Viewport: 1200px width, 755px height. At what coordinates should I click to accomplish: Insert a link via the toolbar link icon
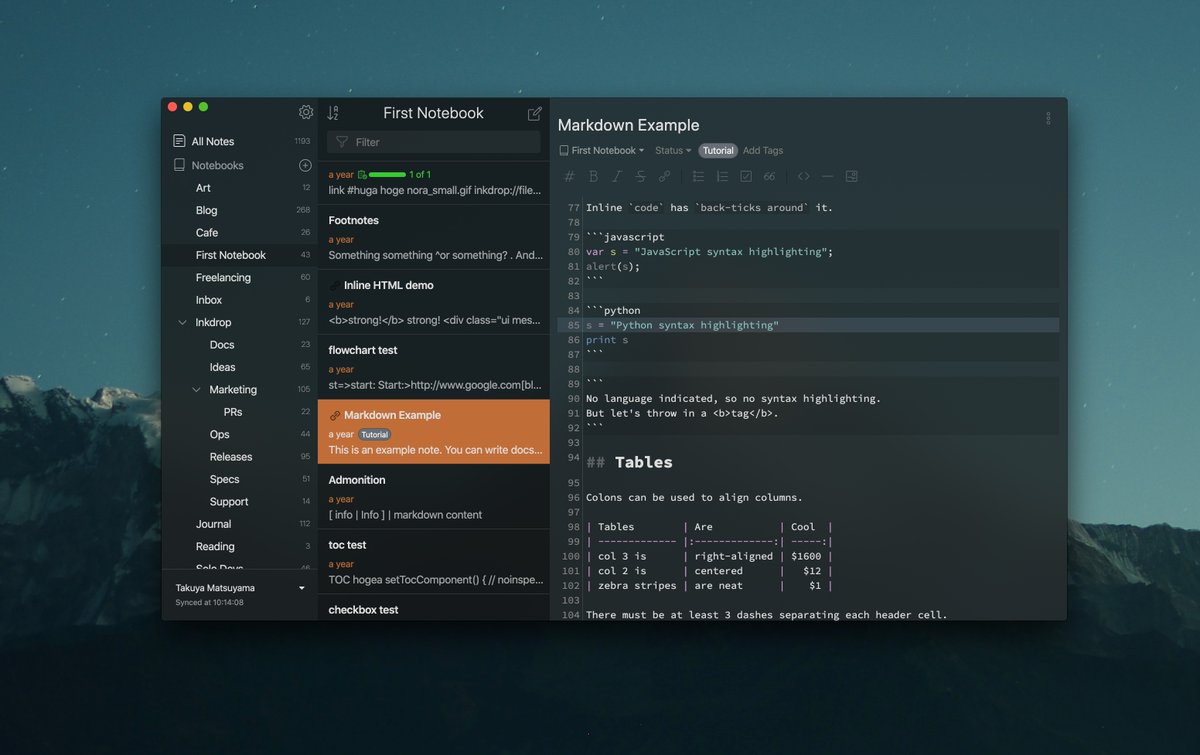pos(664,176)
